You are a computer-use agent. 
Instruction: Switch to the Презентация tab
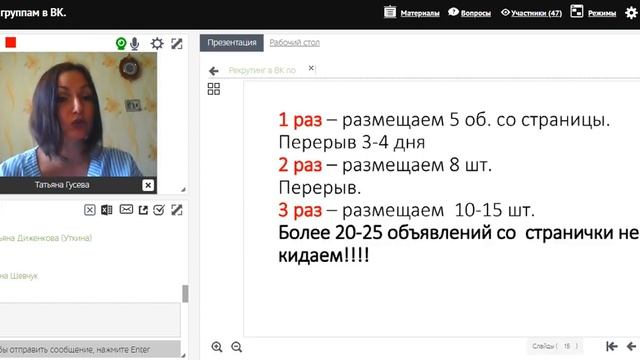pyautogui.click(x=232, y=43)
